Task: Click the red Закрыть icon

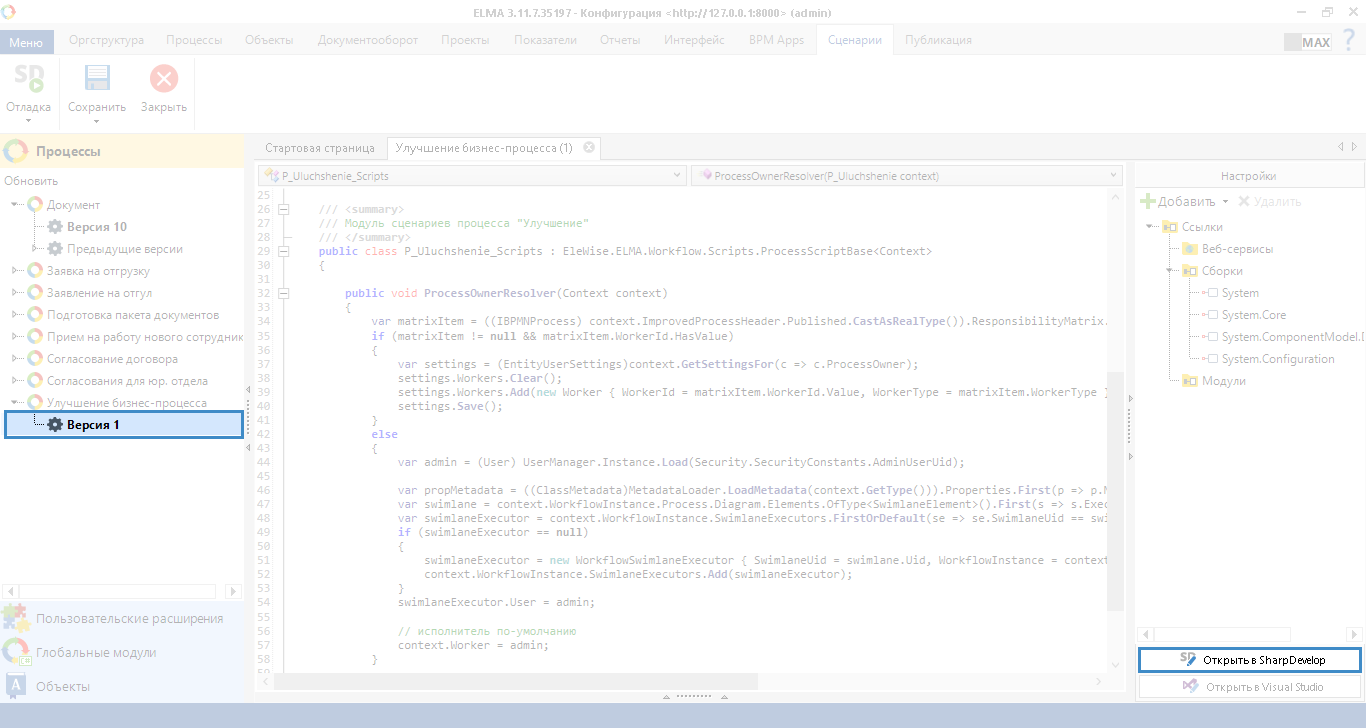Action: 164,79
